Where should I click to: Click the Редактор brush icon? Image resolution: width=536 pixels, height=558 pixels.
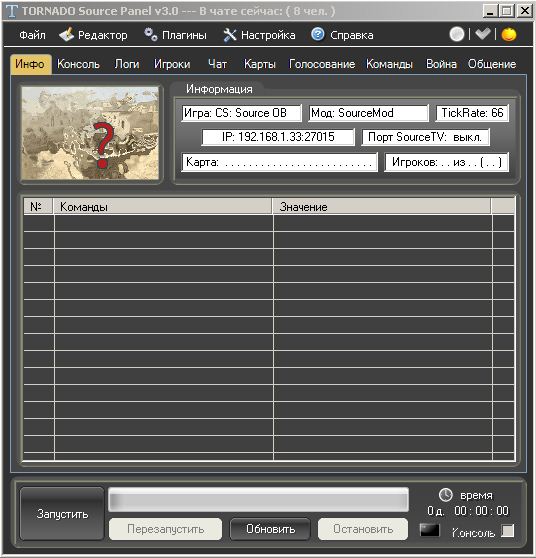click(66, 35)
